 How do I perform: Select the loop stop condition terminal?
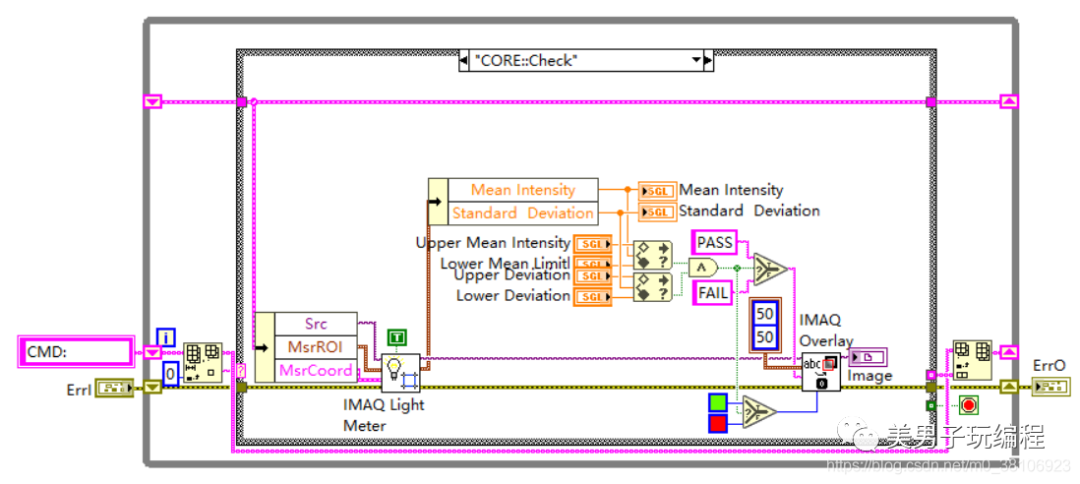(x=968, y=405)
